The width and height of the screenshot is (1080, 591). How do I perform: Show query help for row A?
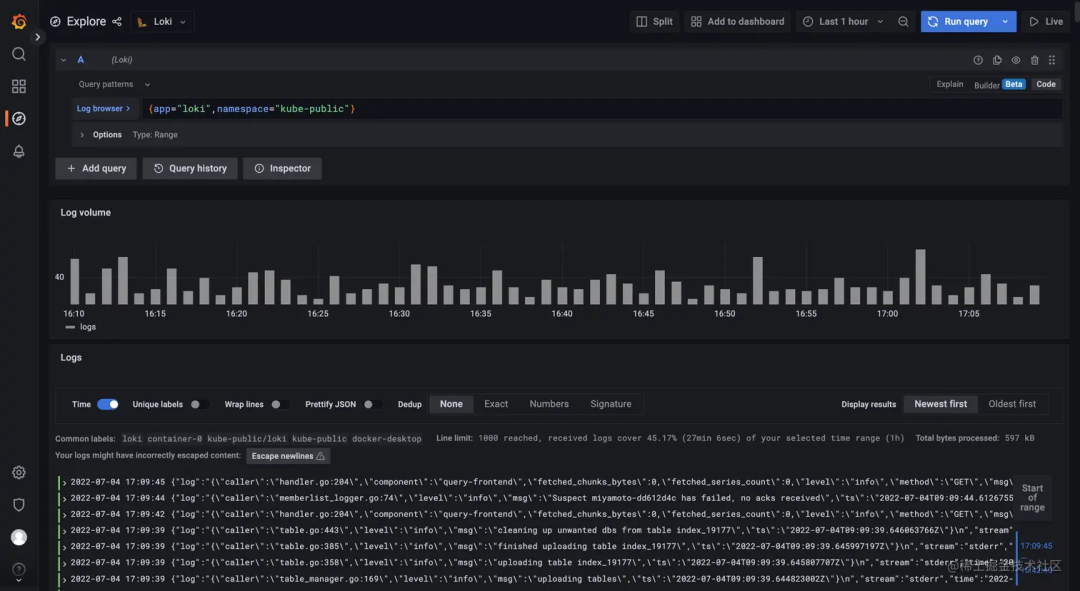click(978, 60)
